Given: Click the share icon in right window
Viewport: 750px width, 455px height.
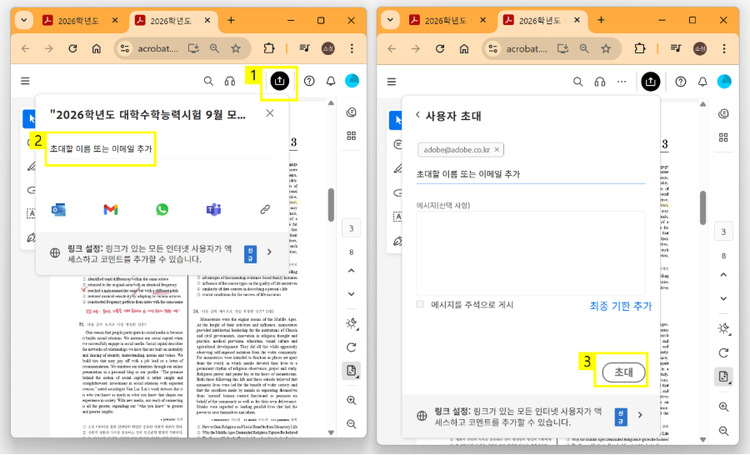Looking at the screenshot, I should coord(651,82).
